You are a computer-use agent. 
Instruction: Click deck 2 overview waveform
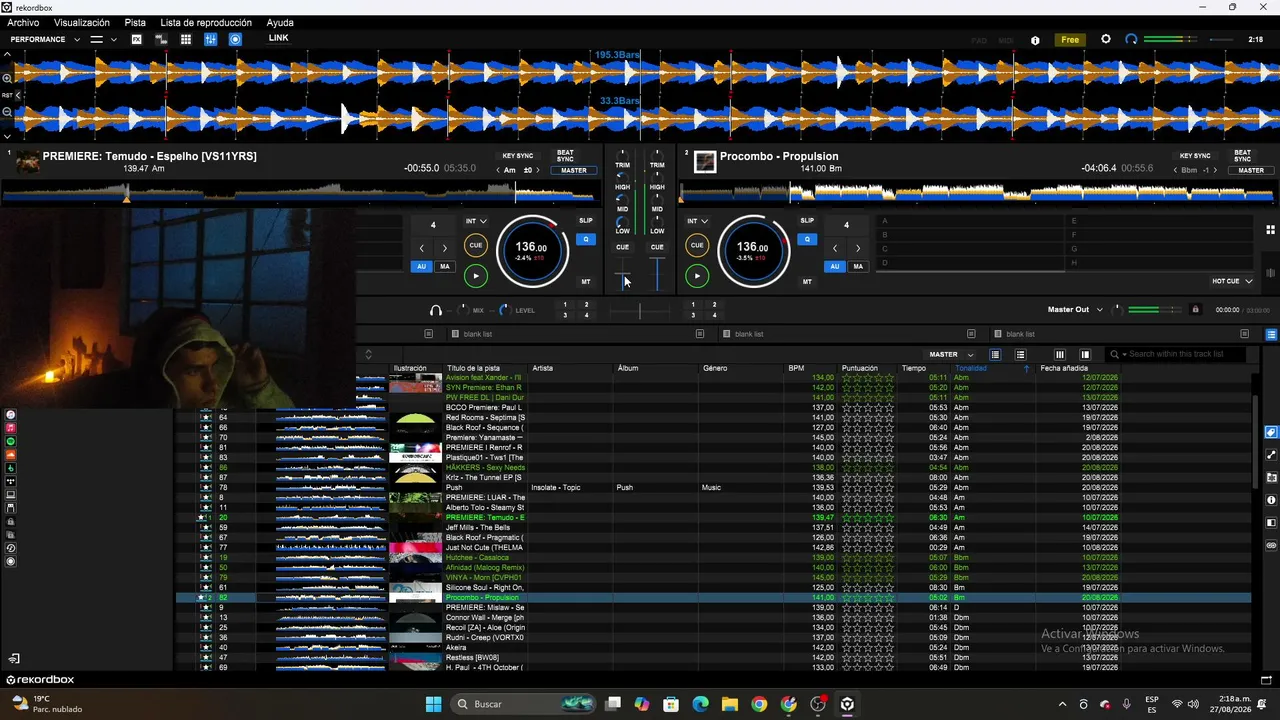(977, 192)
